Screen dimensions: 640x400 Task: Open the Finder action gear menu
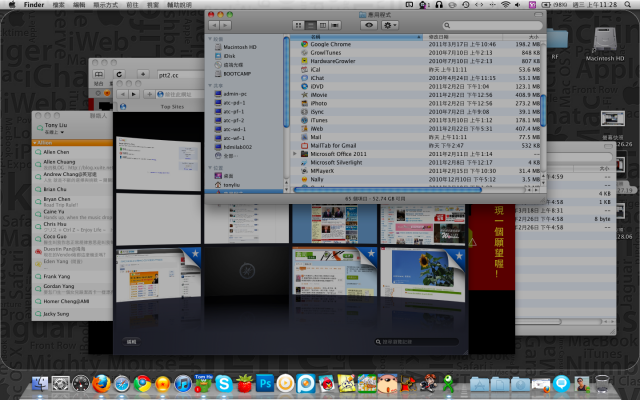[x=389, y=25]
